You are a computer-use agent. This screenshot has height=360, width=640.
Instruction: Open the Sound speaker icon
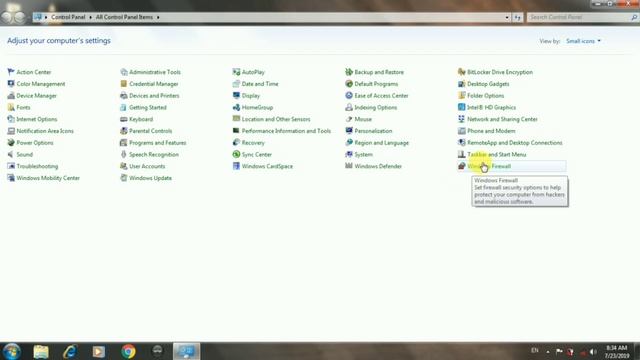pyautogui.click(x=11, y=154)
